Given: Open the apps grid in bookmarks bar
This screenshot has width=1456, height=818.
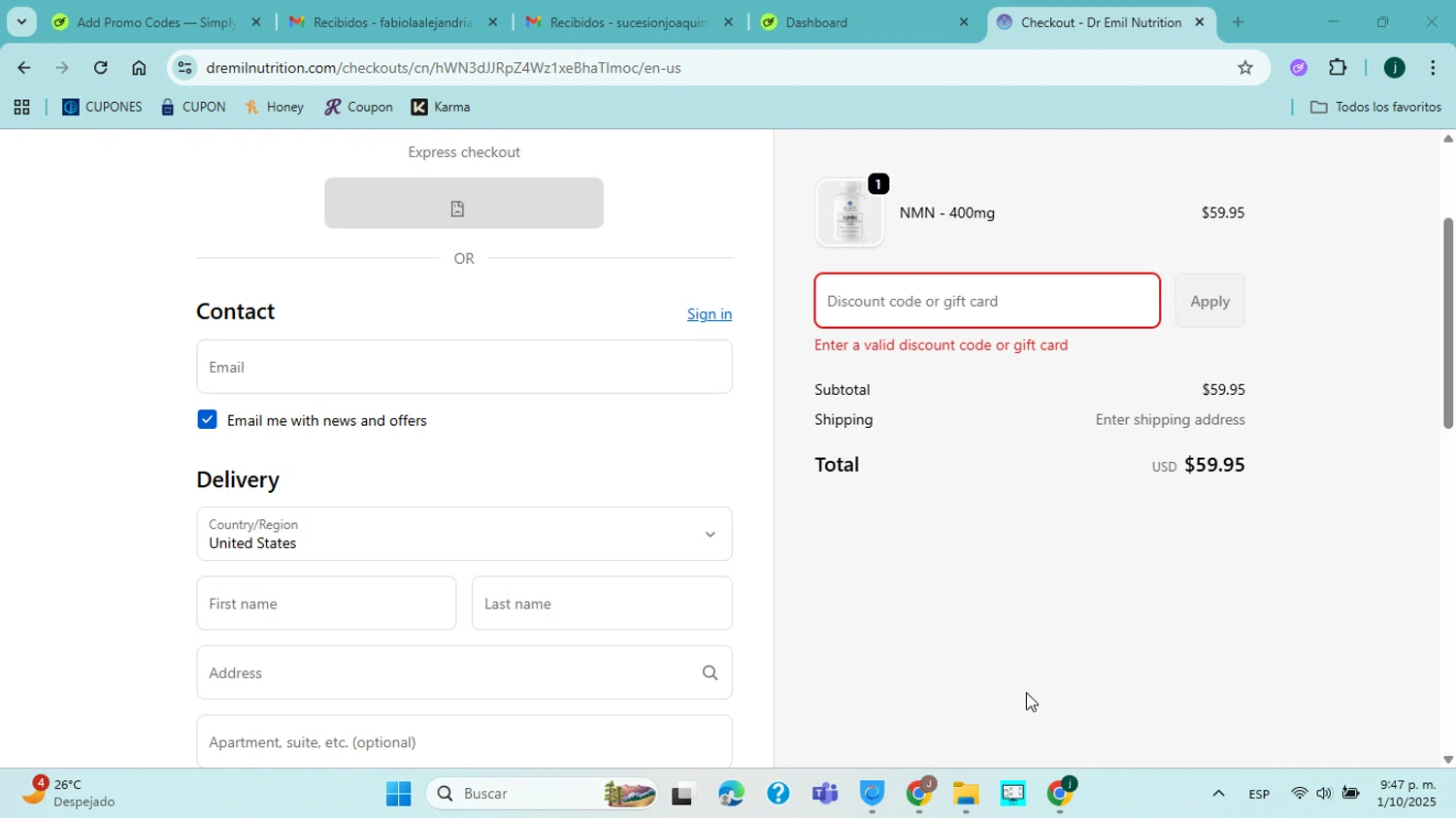Looking at the screenshot, I should coord(21,108).
